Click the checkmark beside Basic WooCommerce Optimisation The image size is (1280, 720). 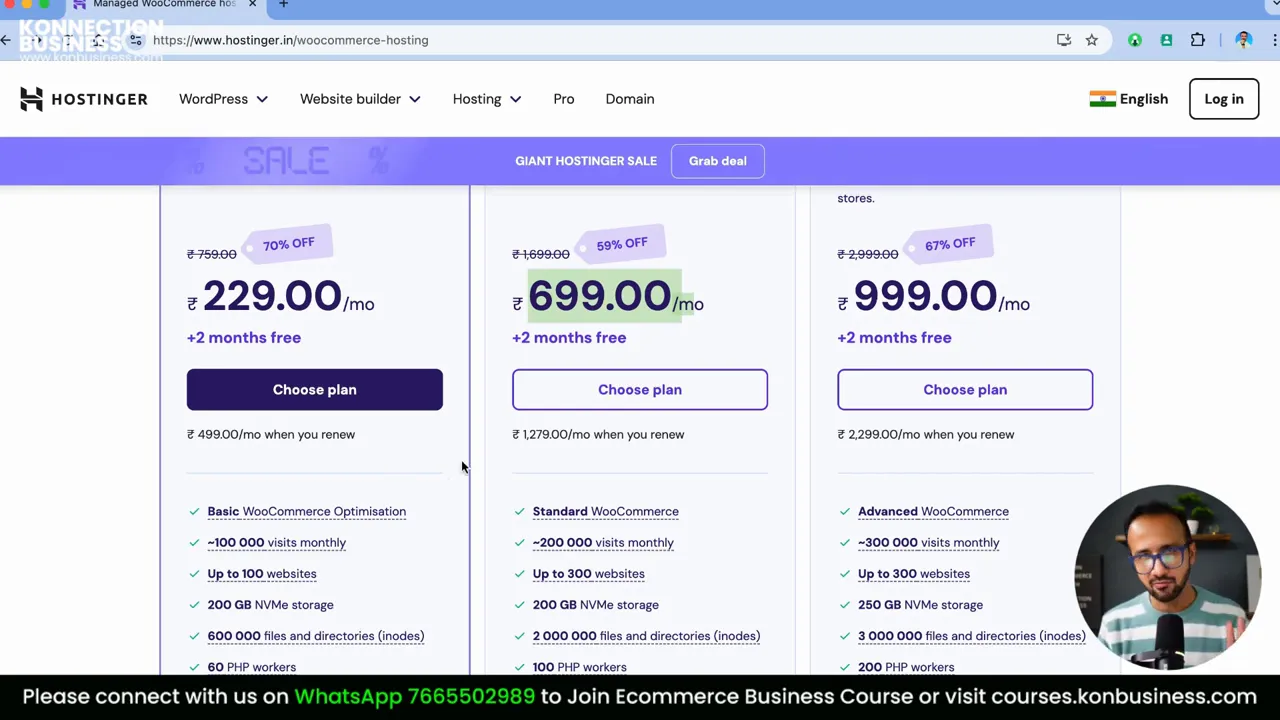coord(194,511)
